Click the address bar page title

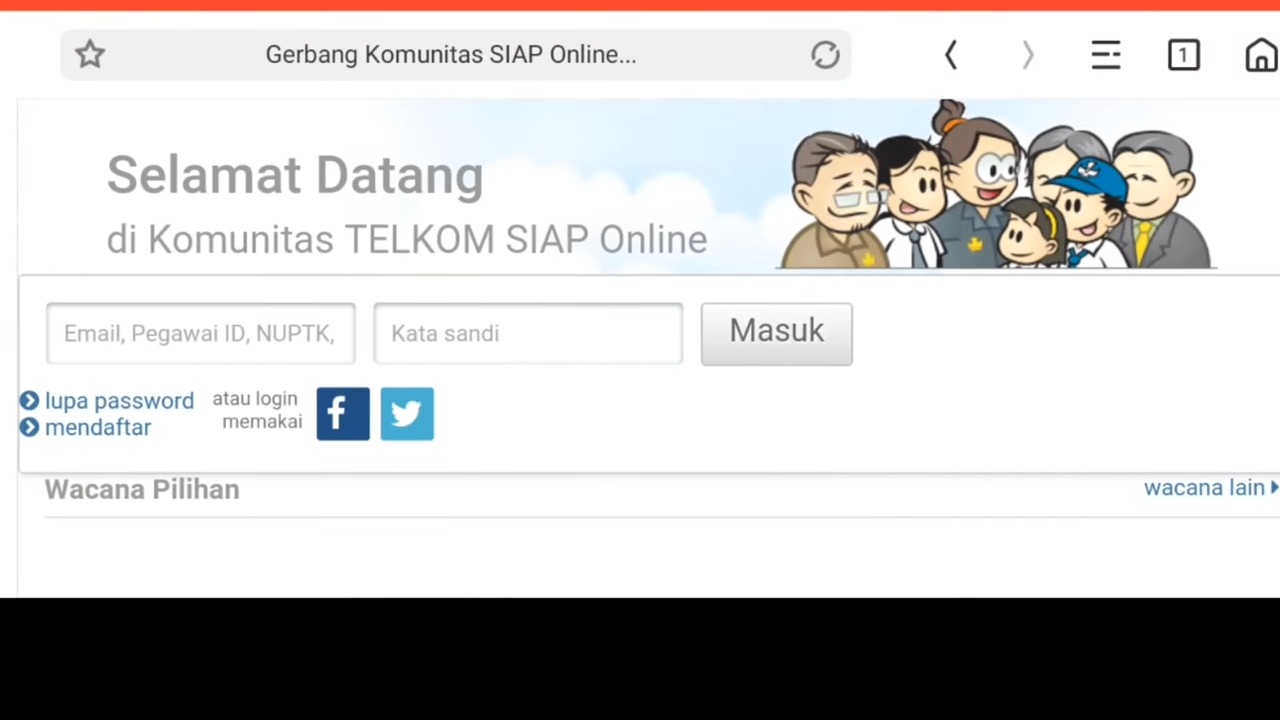pos(451,55)
